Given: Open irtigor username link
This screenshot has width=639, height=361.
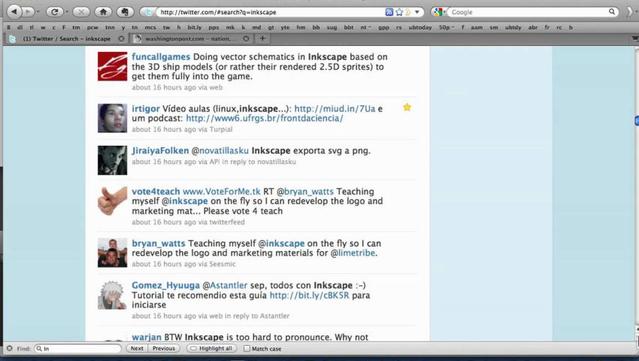Looking at the screenshot, I should point(145,109).
